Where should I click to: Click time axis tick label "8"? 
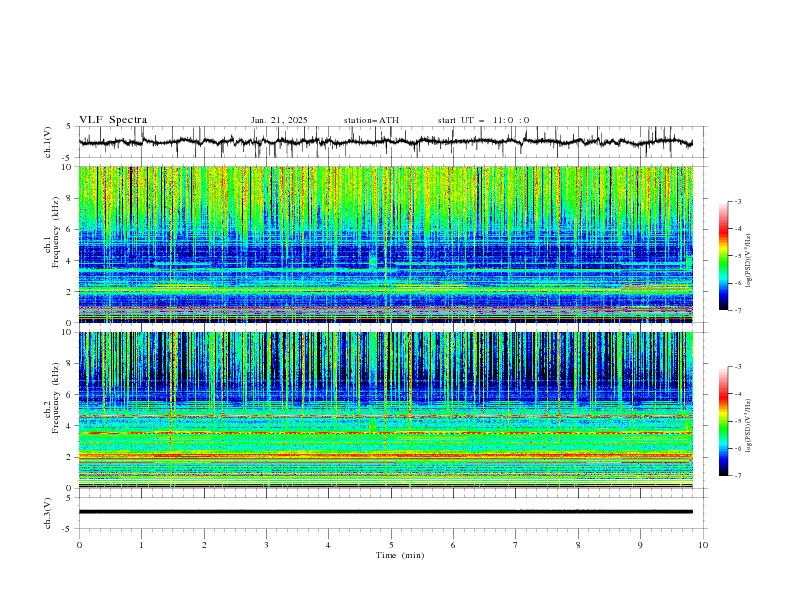pyautogui.click(x=578, y=545)
